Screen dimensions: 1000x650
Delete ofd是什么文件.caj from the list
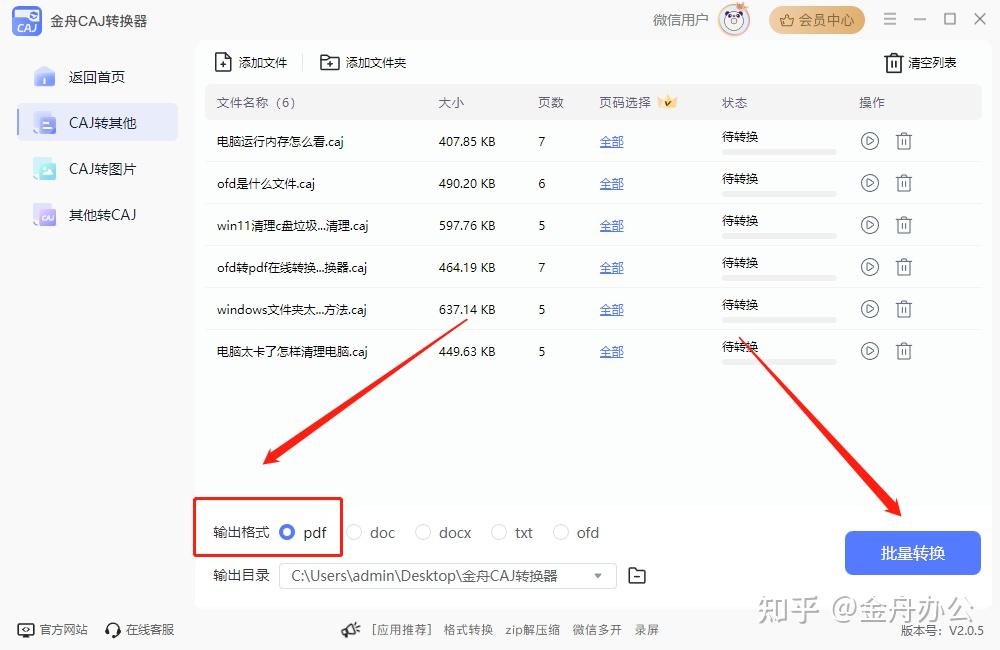click(x=904, y=183)
